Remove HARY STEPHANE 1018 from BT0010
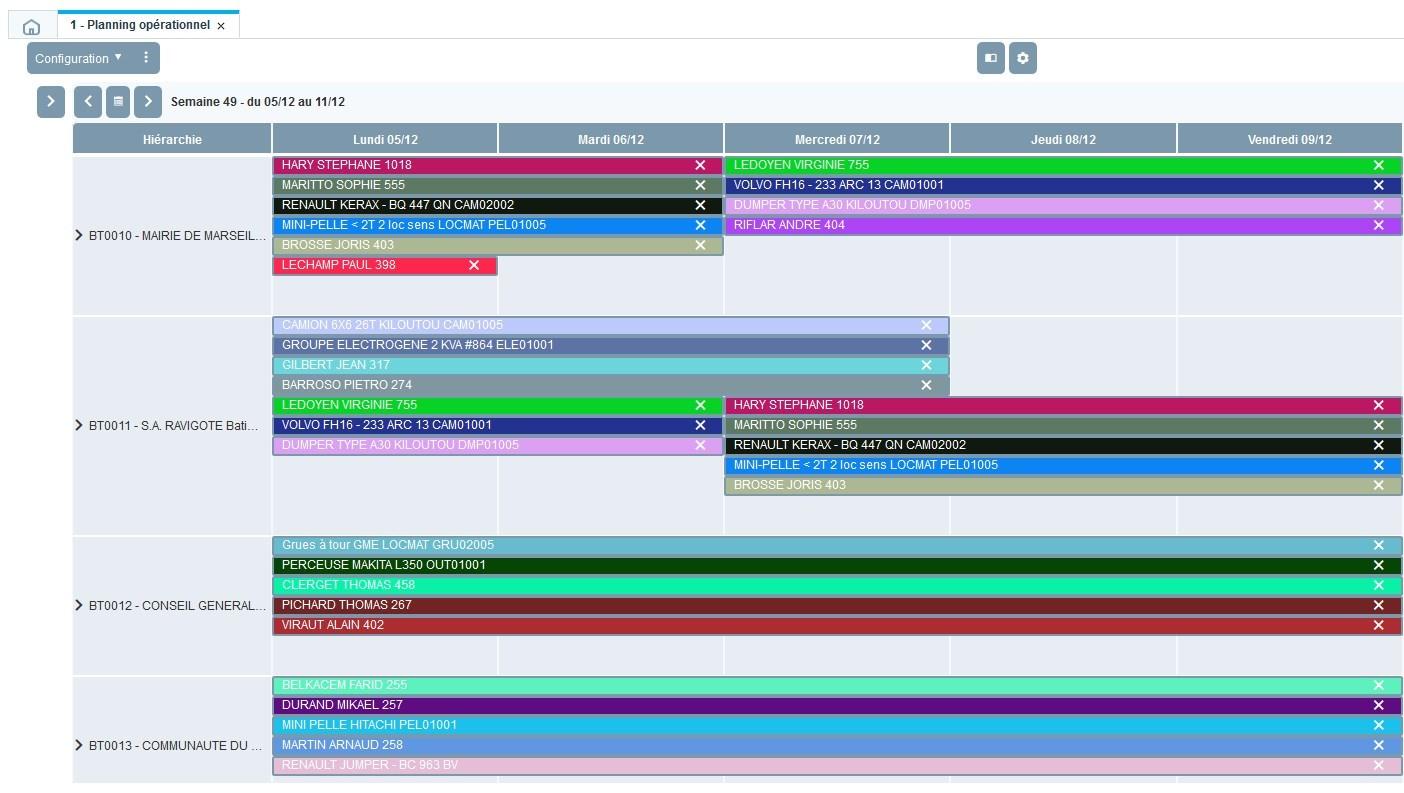Screen dimensions: 1404x793 (x=700, y=165)
